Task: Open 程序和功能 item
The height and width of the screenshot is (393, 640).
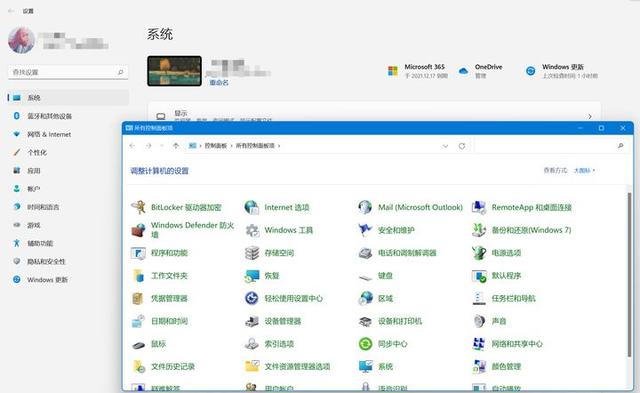Action: 159,253
